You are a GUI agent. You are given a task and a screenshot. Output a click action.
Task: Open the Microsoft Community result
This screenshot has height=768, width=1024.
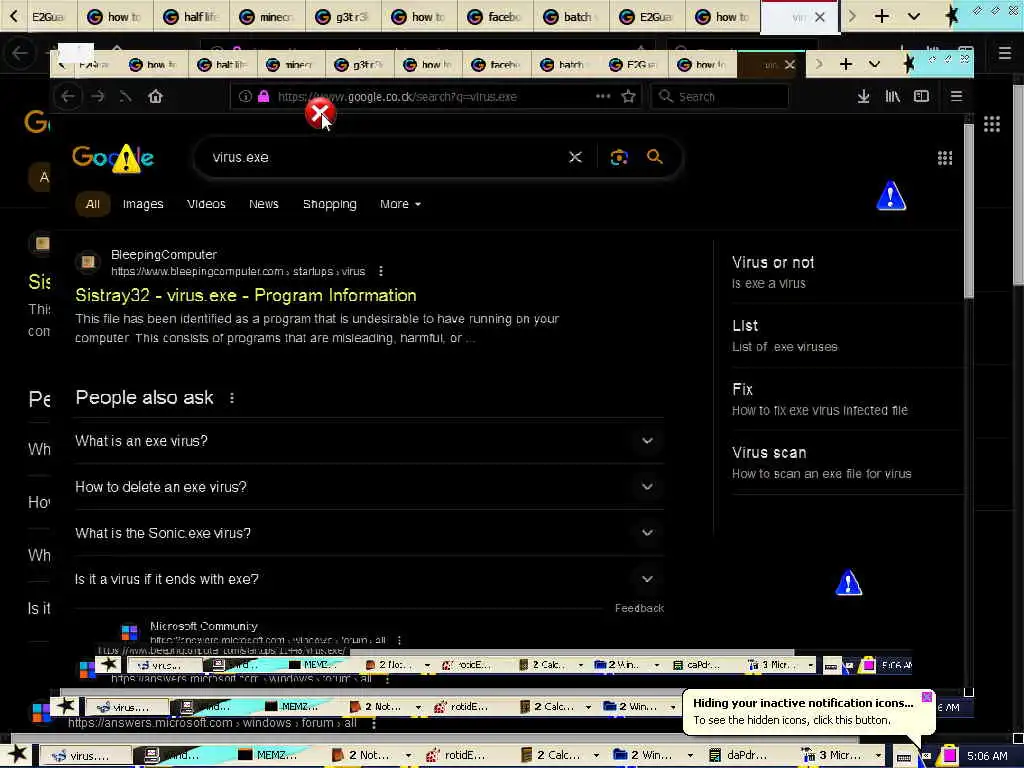click(204, 626)
